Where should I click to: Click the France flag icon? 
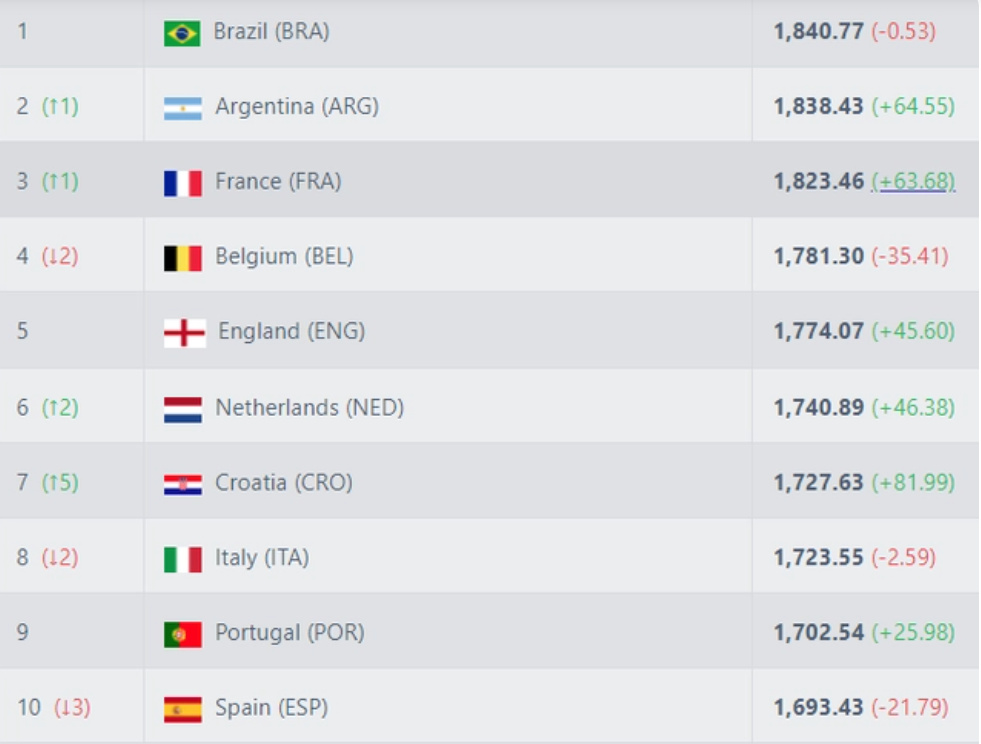[x=183, y=183]
